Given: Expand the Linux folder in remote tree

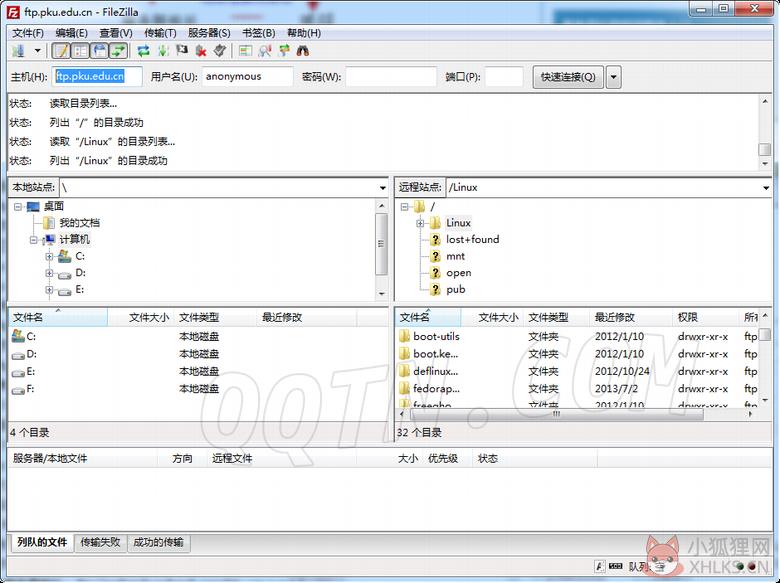Looking at the screenshot, I should 420,223.
